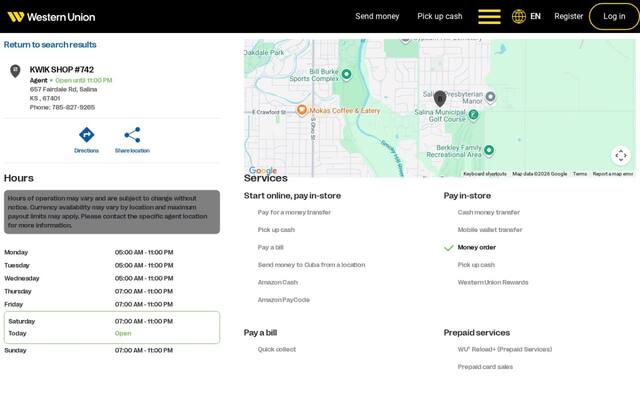Click Amazon Cash service
The image size is (640, 400).
pos(278,282)
